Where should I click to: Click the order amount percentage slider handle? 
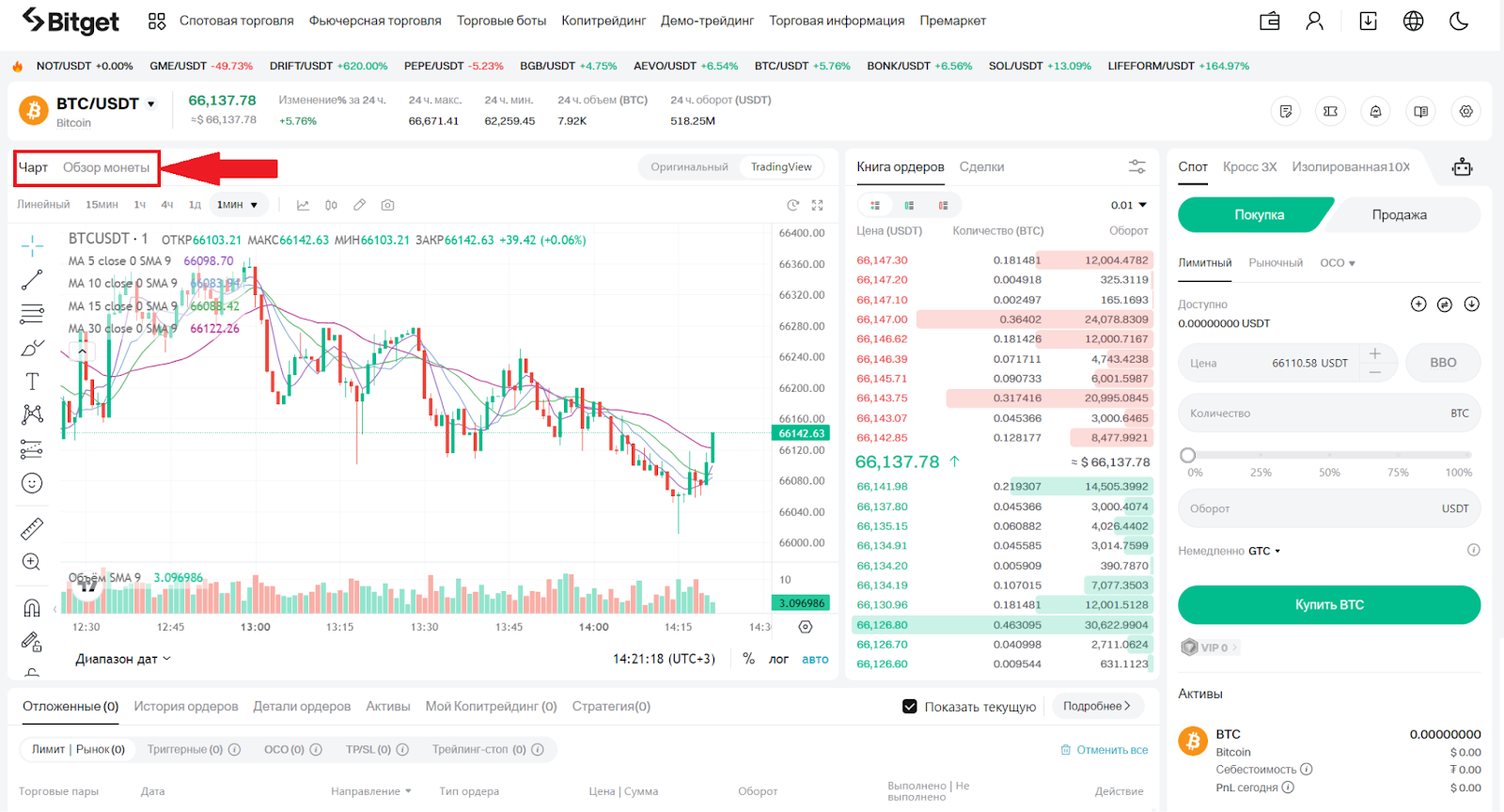coord(1188,455)
